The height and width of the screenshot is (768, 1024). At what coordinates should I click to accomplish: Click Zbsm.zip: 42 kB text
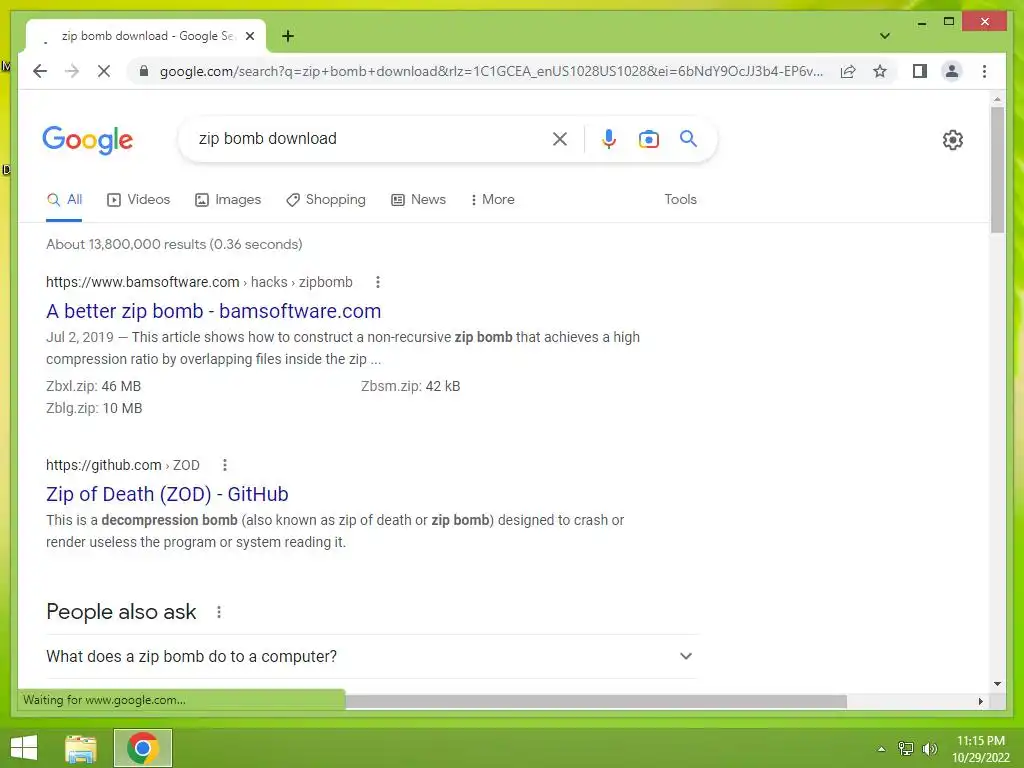pyautogui.click(x=410, y=386)
